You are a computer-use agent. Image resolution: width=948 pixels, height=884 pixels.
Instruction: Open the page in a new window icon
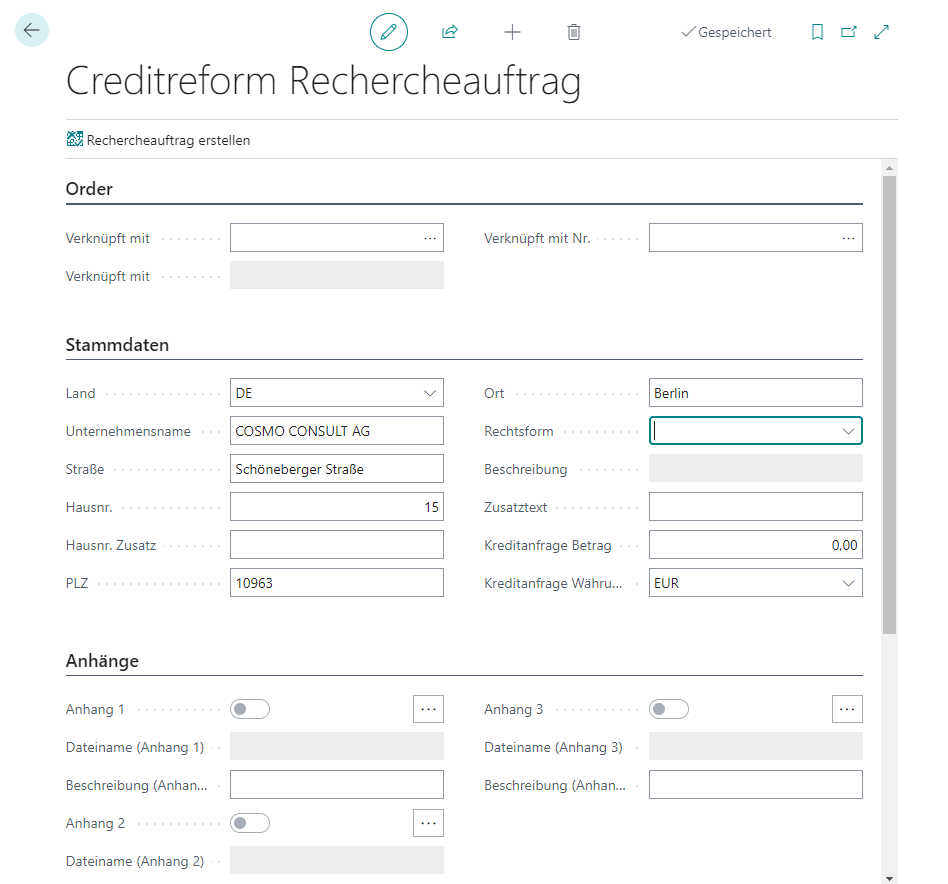pyautogui.click(x=849, y=31)
